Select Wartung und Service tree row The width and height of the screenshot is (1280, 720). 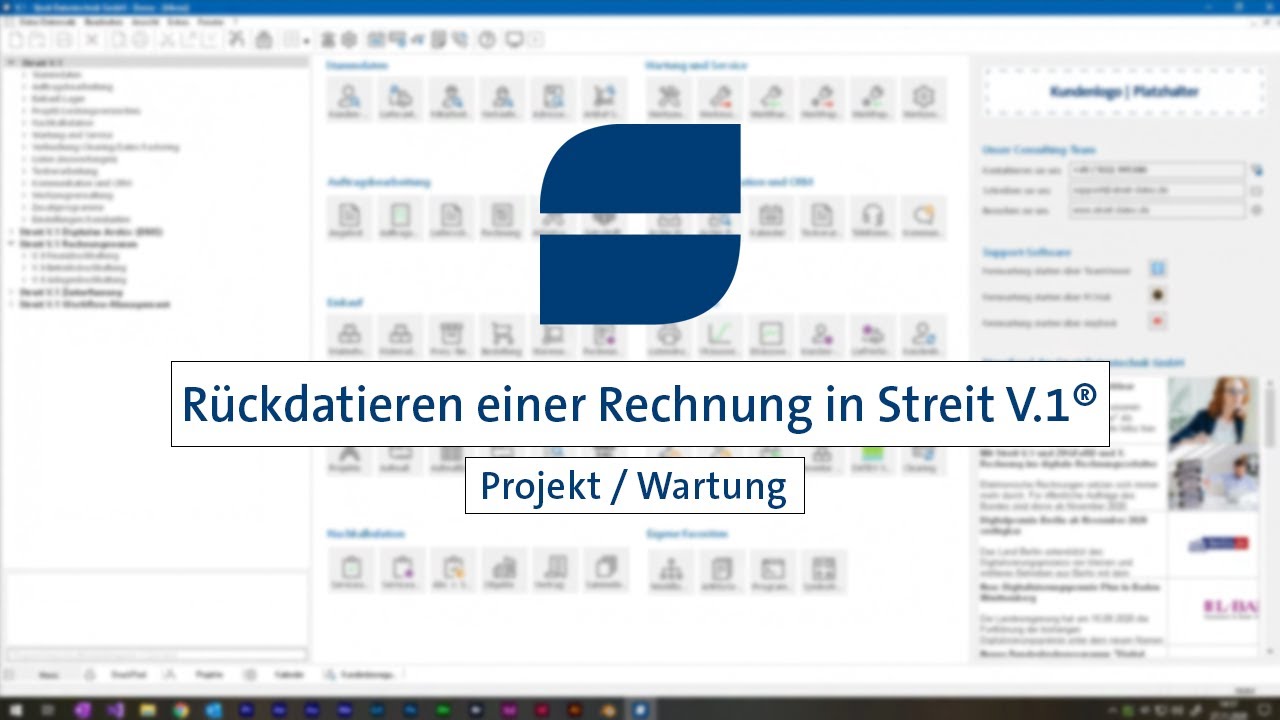click(72, 135)
